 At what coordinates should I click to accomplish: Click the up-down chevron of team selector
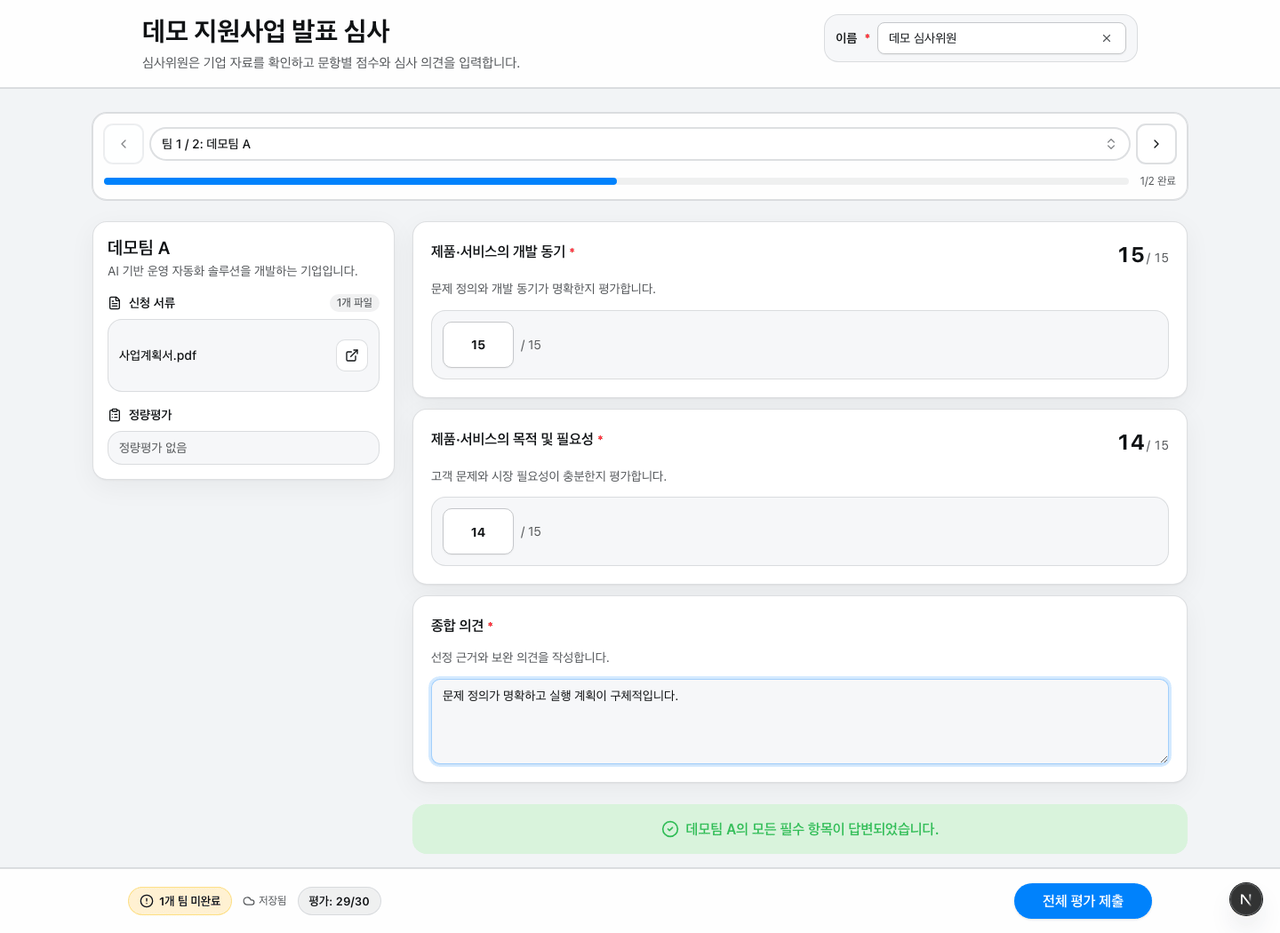1111,144
